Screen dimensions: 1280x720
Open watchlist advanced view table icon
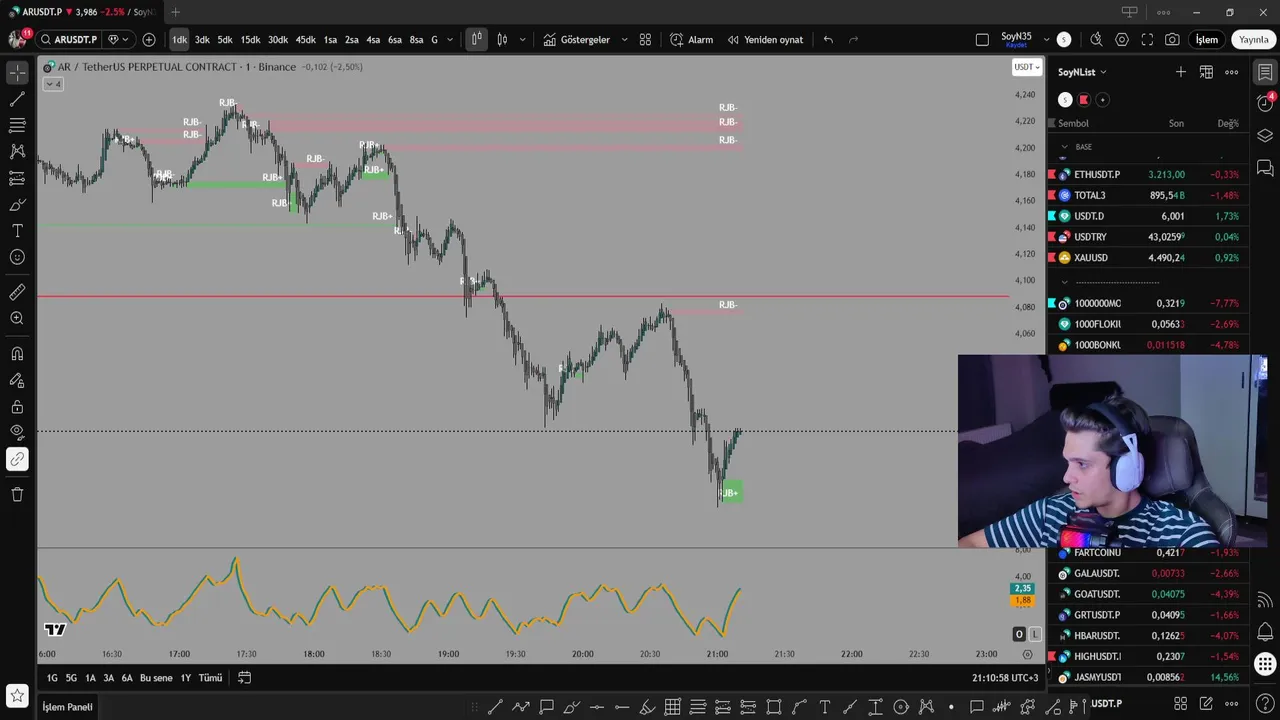click(1206, 72)
